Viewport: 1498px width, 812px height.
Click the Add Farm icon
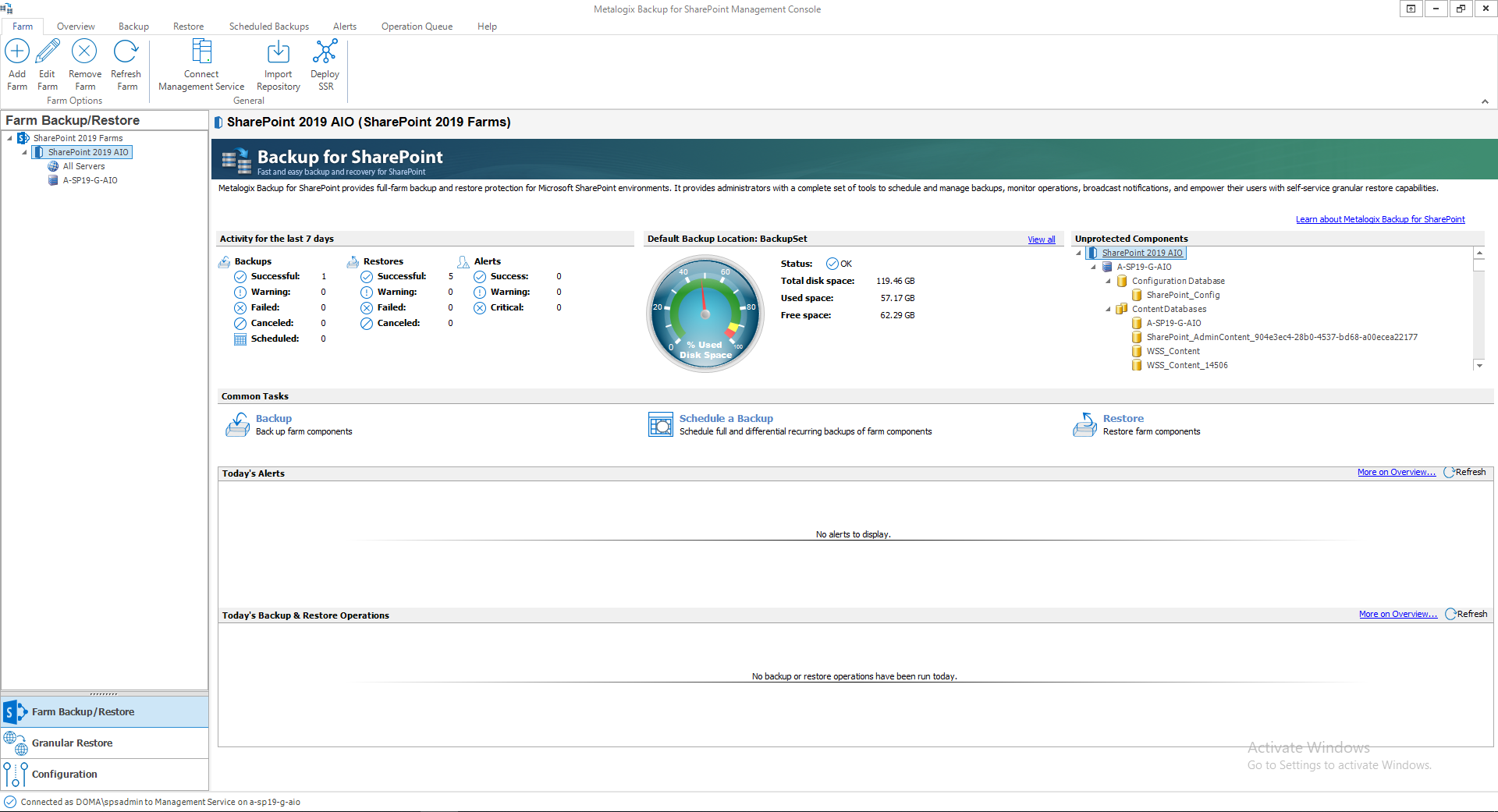(x=17, y=52)
